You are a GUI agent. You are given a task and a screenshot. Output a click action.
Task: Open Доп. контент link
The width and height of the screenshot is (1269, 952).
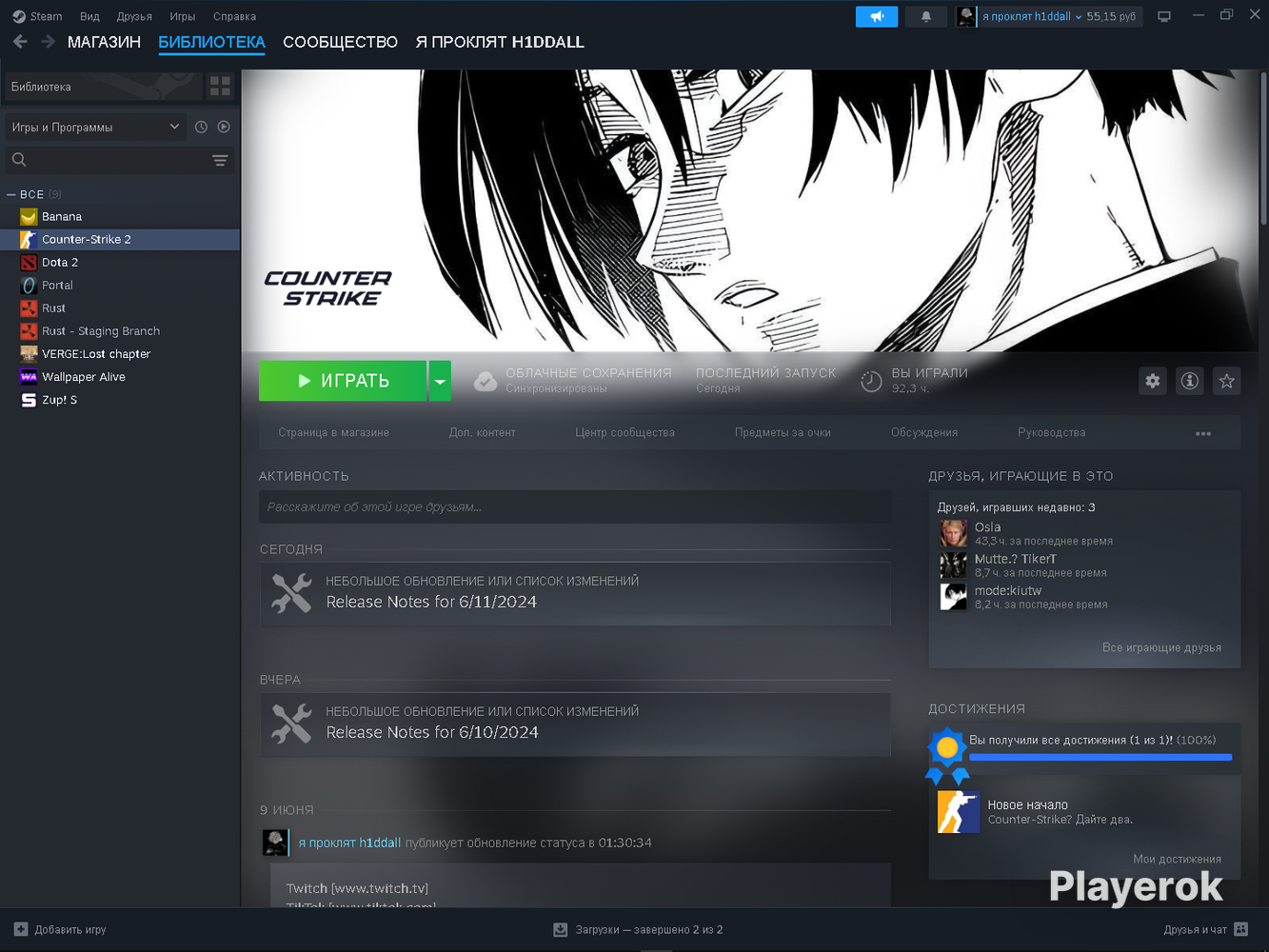[482, 433]
